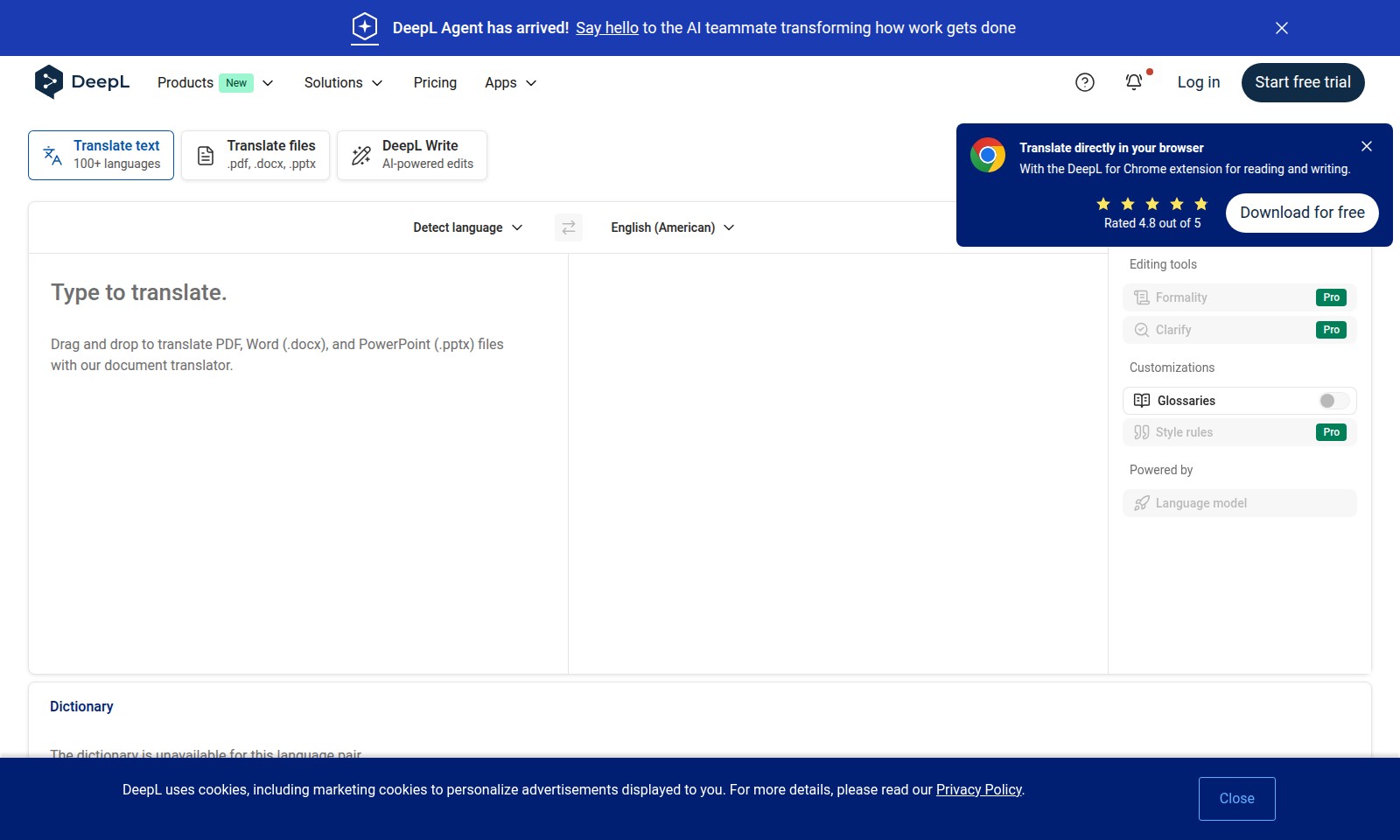
Task: Switch to the DeepL Write tab
Action: coord(412,155)
